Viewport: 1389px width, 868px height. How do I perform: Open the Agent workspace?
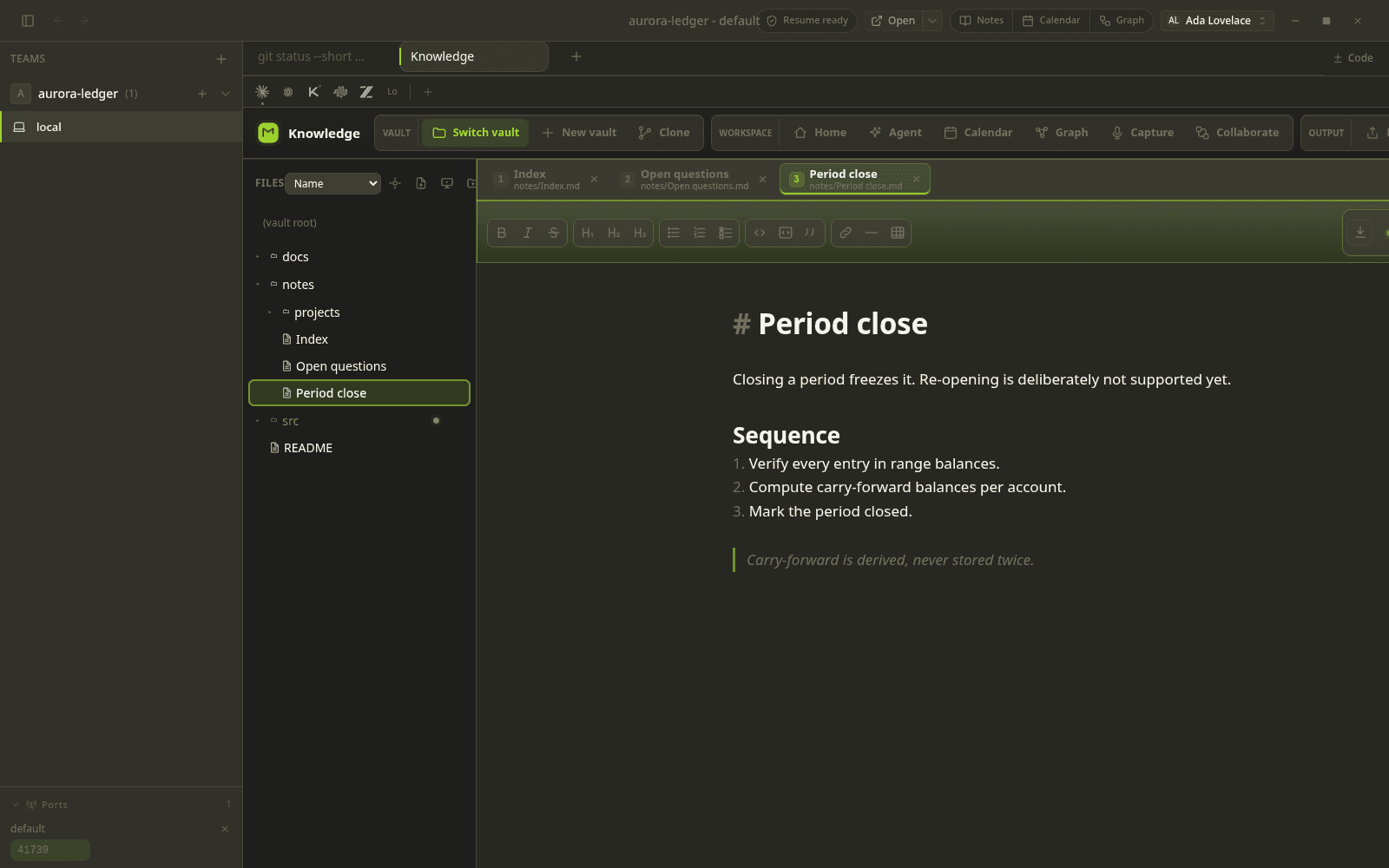(895, 133)
